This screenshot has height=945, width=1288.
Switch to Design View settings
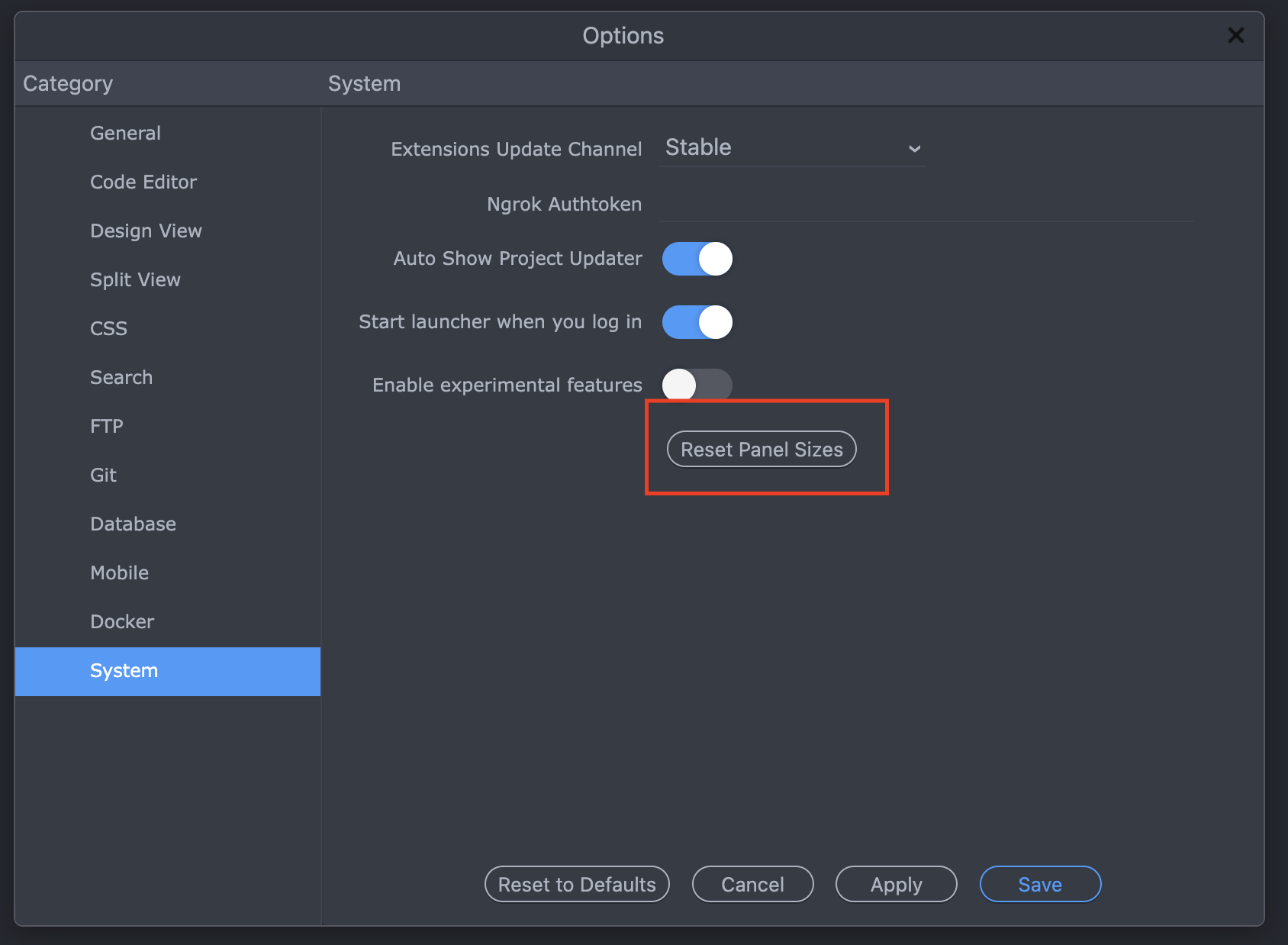pos(146,231)
